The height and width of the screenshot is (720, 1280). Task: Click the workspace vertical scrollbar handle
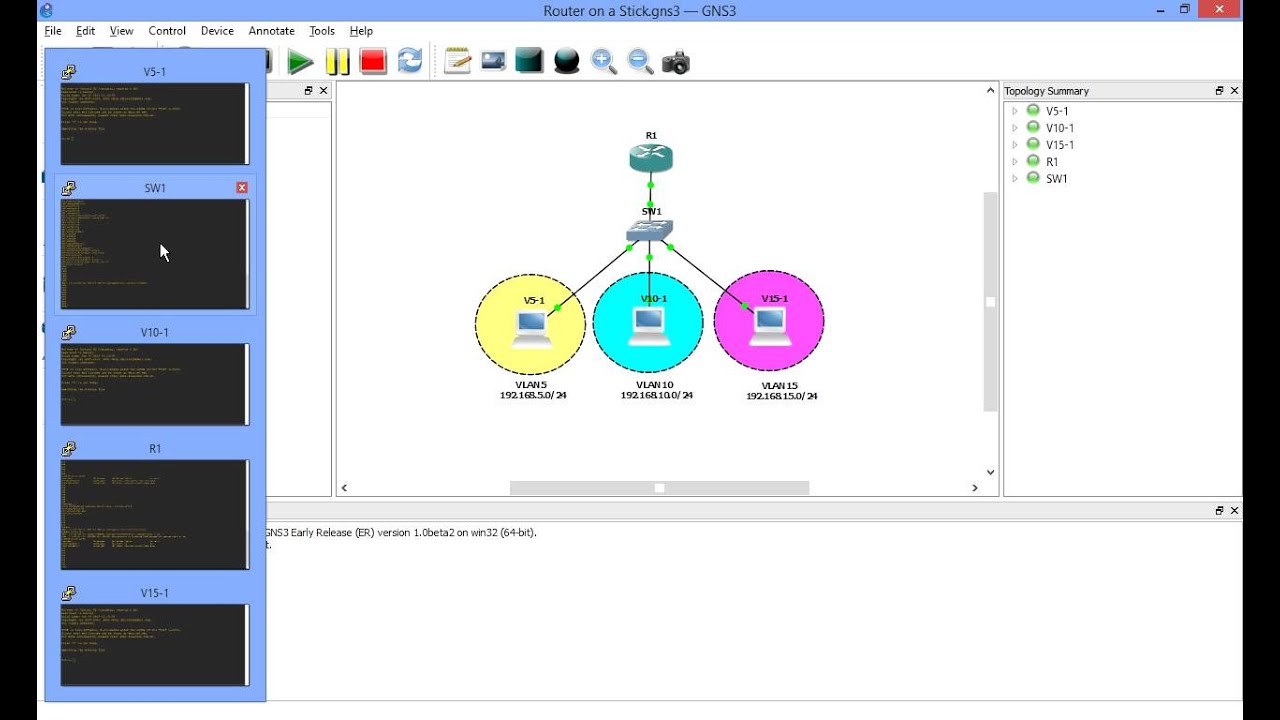[x=991, y=302]
